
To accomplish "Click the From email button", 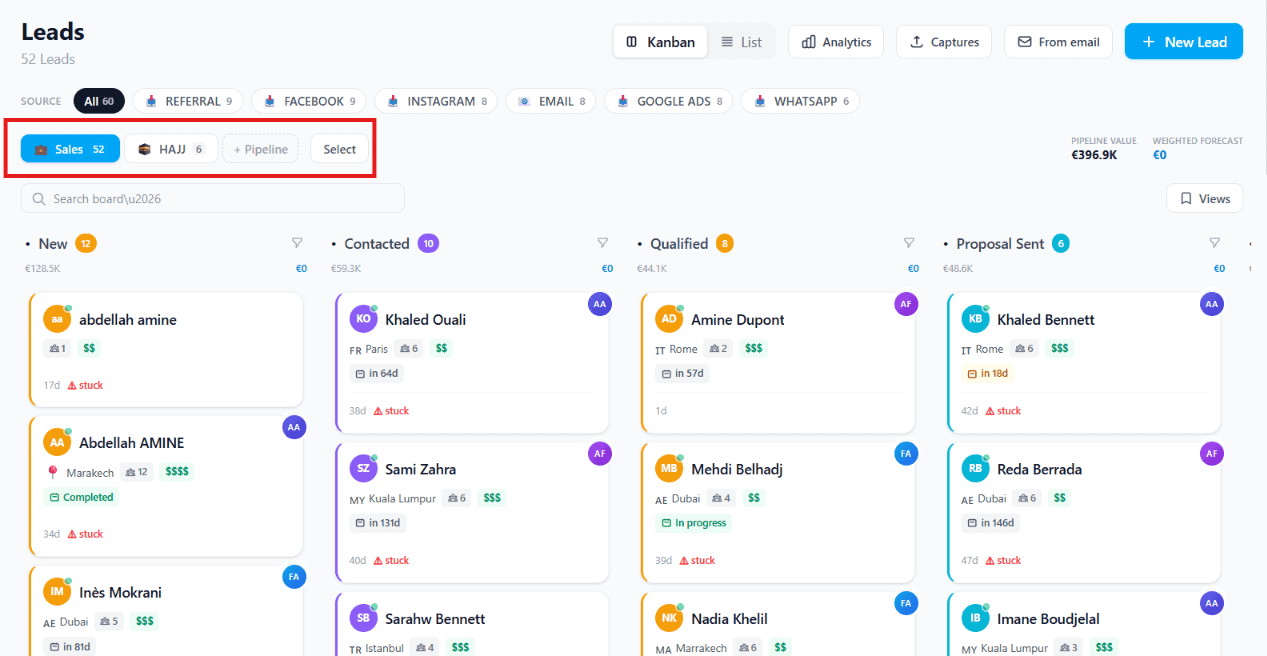I will point(1058,42).
